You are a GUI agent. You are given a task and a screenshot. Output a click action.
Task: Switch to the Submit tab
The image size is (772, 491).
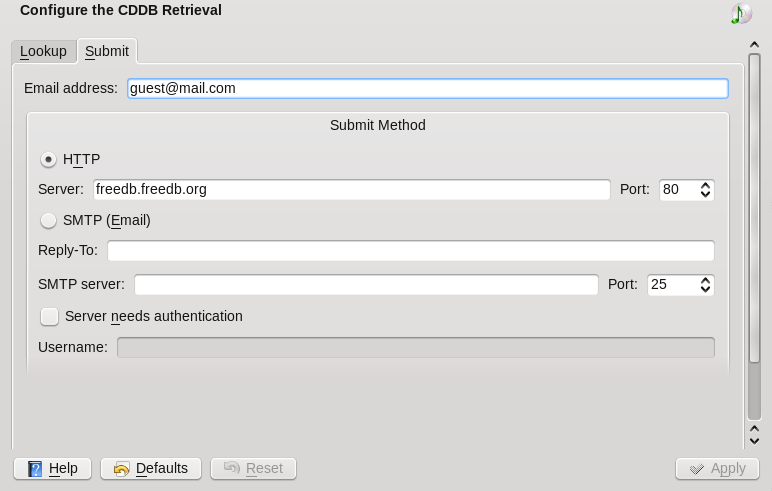tap(106, 51)
